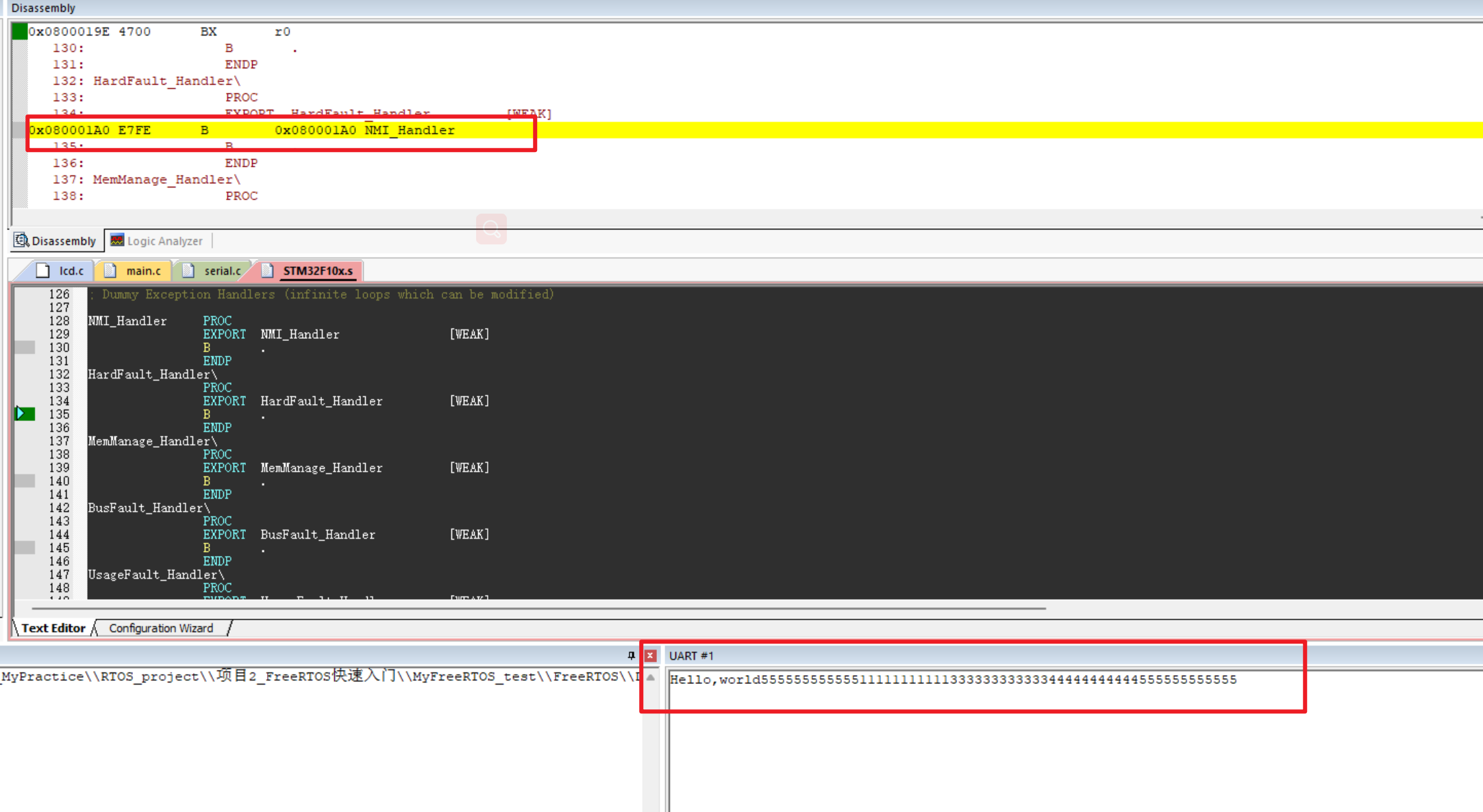This screenshot has height=812, width=1483.
Task: Switch to the Disassembly tab
Action: (x=56, y=241)
